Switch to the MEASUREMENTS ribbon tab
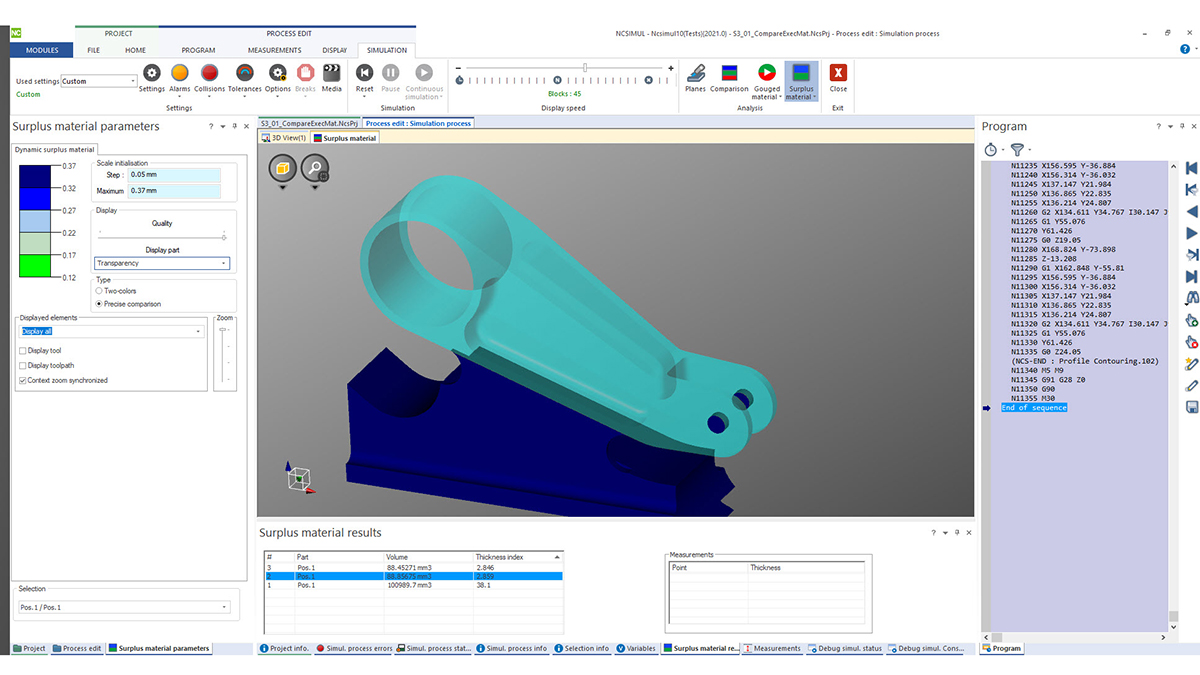Viewport: 1200px width, 675px height. [274, 50]
